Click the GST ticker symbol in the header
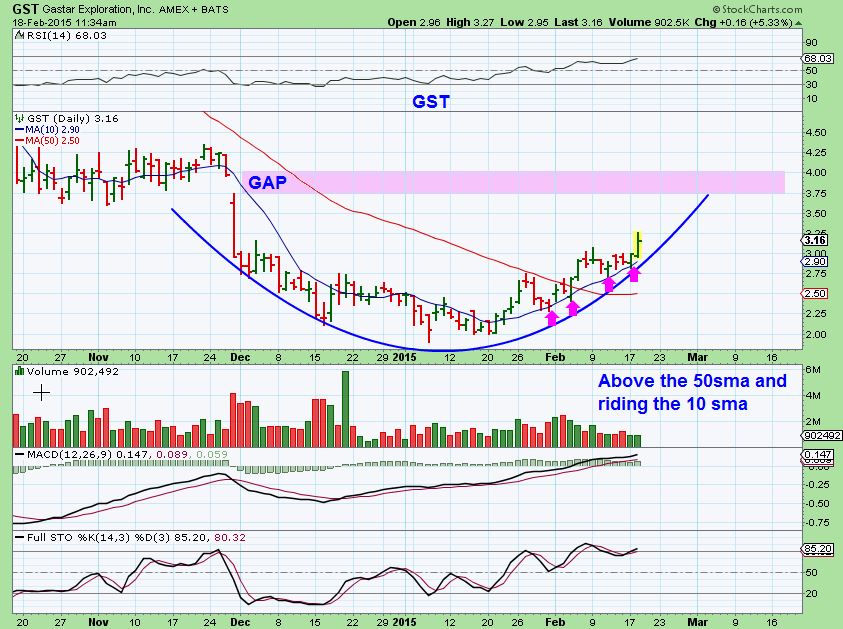843x629 pixels. click(25, 9)
